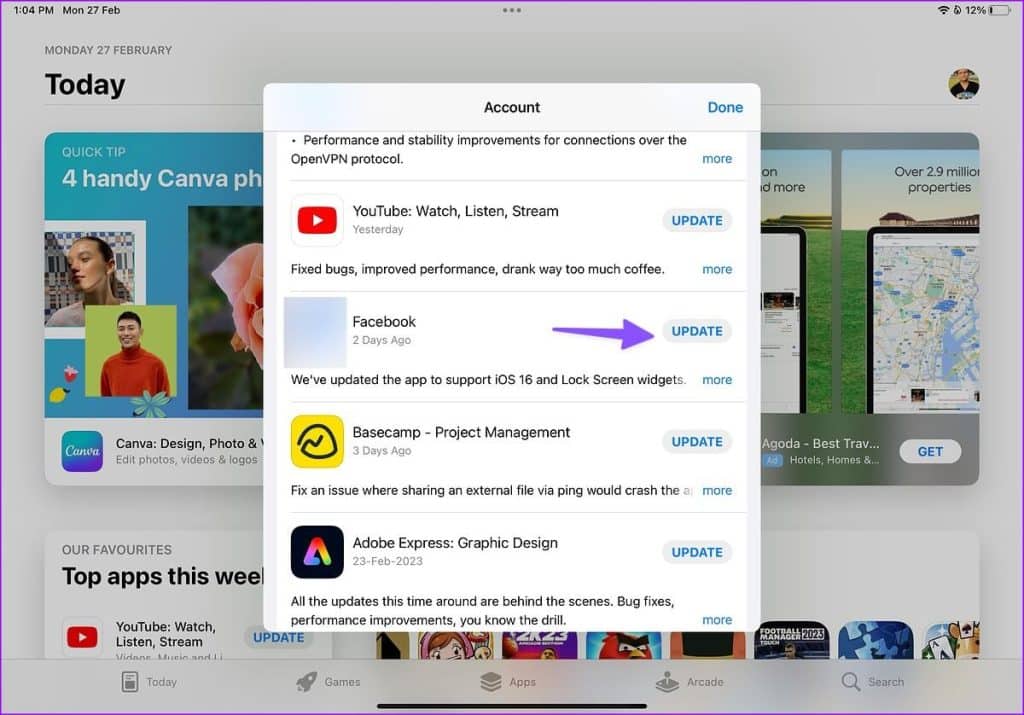This screenshot has width=1024, height=715.
Task: Expand Adobe Express update description
Action: [x=717, y=619]
